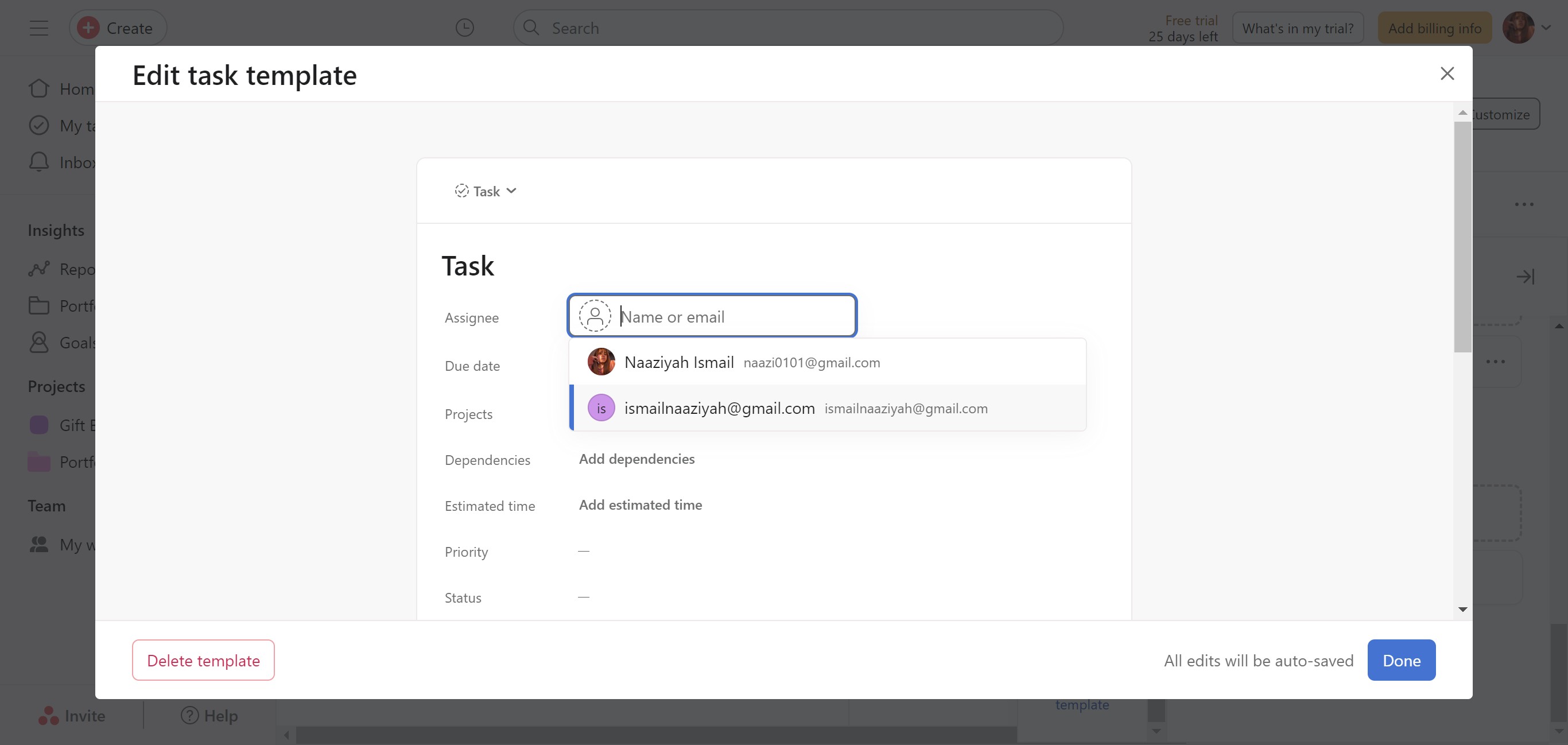Open the Task type dropdown
1568x745 pixels.
pos(486,191)
